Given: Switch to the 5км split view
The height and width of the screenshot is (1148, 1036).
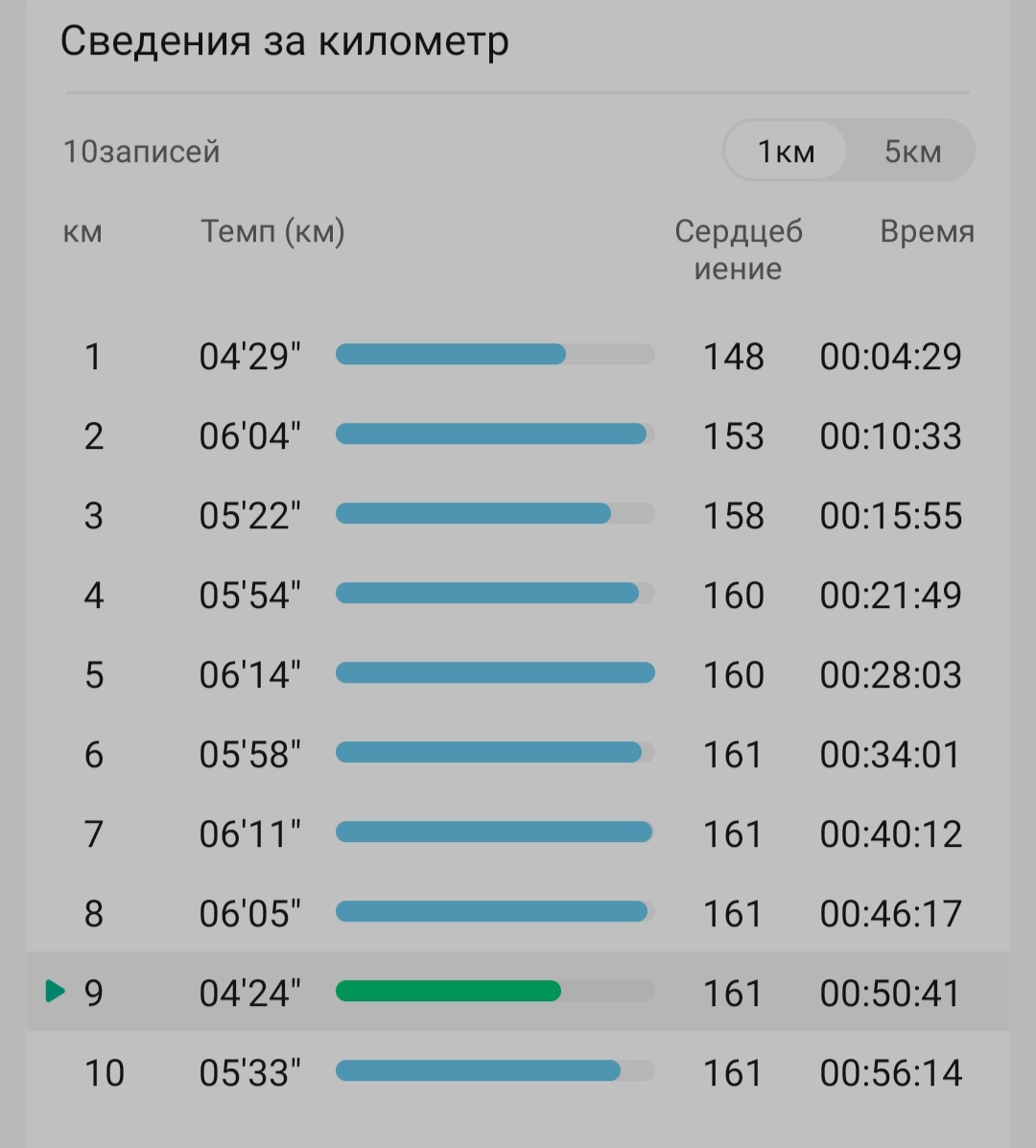Looking at the screenshot, I should point(912,151).
